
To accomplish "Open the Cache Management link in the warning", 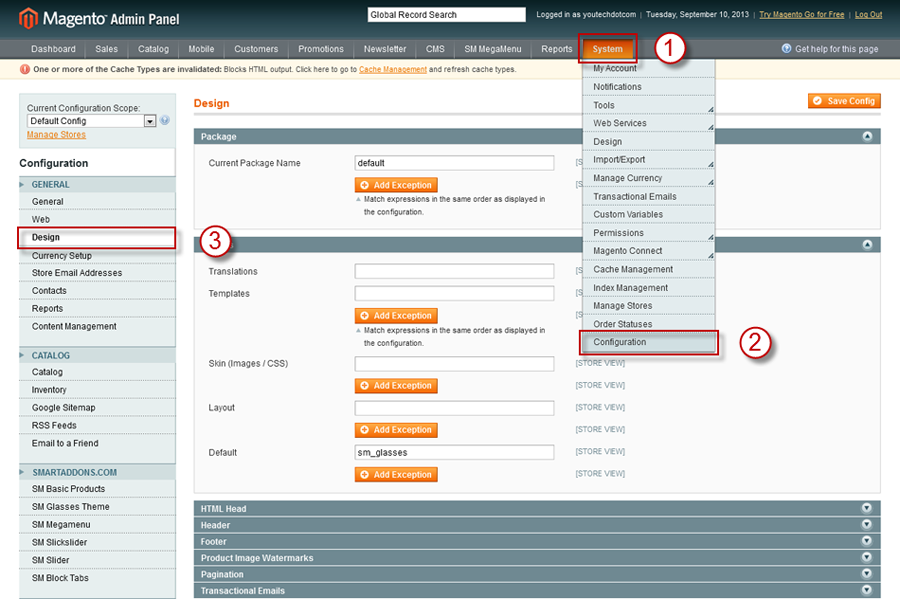I will pos(393,69).
